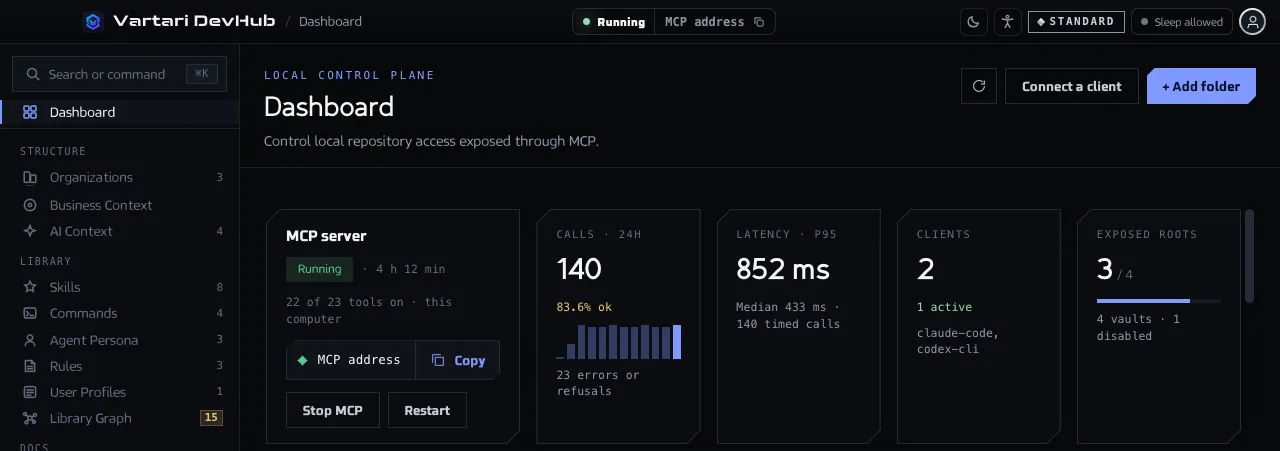1280x451 pixels.
Task: Open Library Graph in the sidebar
Action: 120,418
